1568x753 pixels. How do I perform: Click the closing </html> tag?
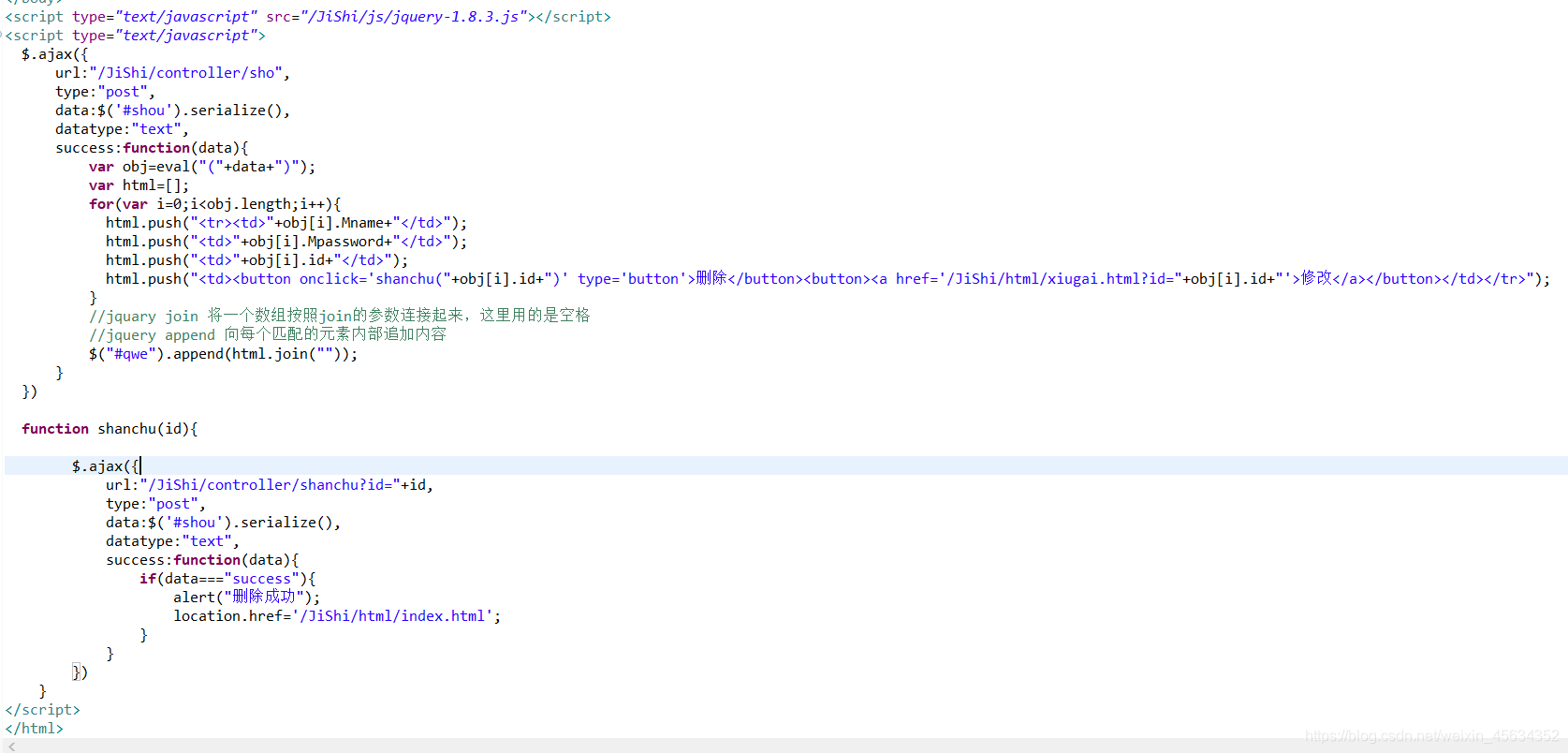pyautogui.click(x=35, y=729)
